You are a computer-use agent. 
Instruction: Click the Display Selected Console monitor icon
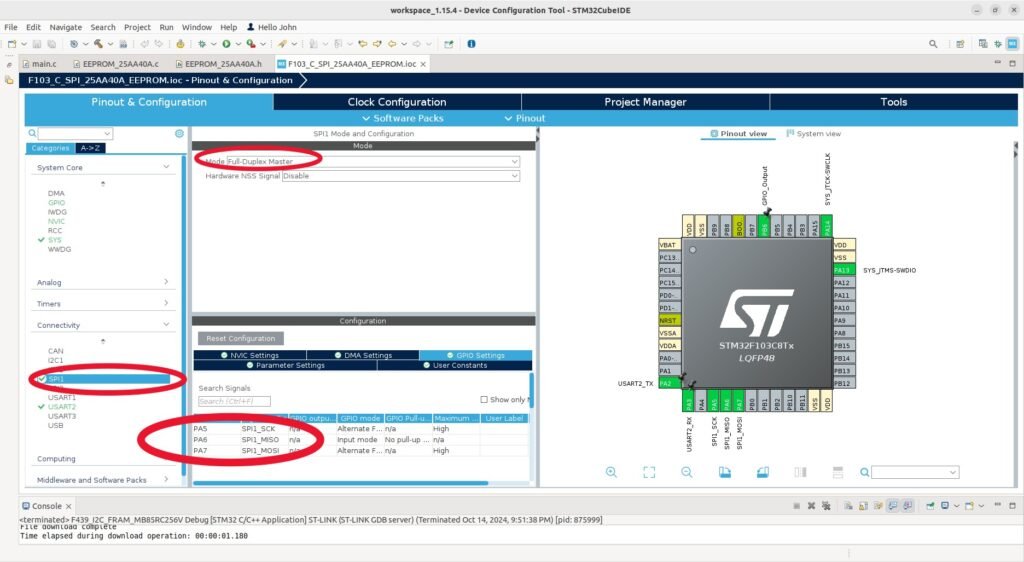coord(944,506)
